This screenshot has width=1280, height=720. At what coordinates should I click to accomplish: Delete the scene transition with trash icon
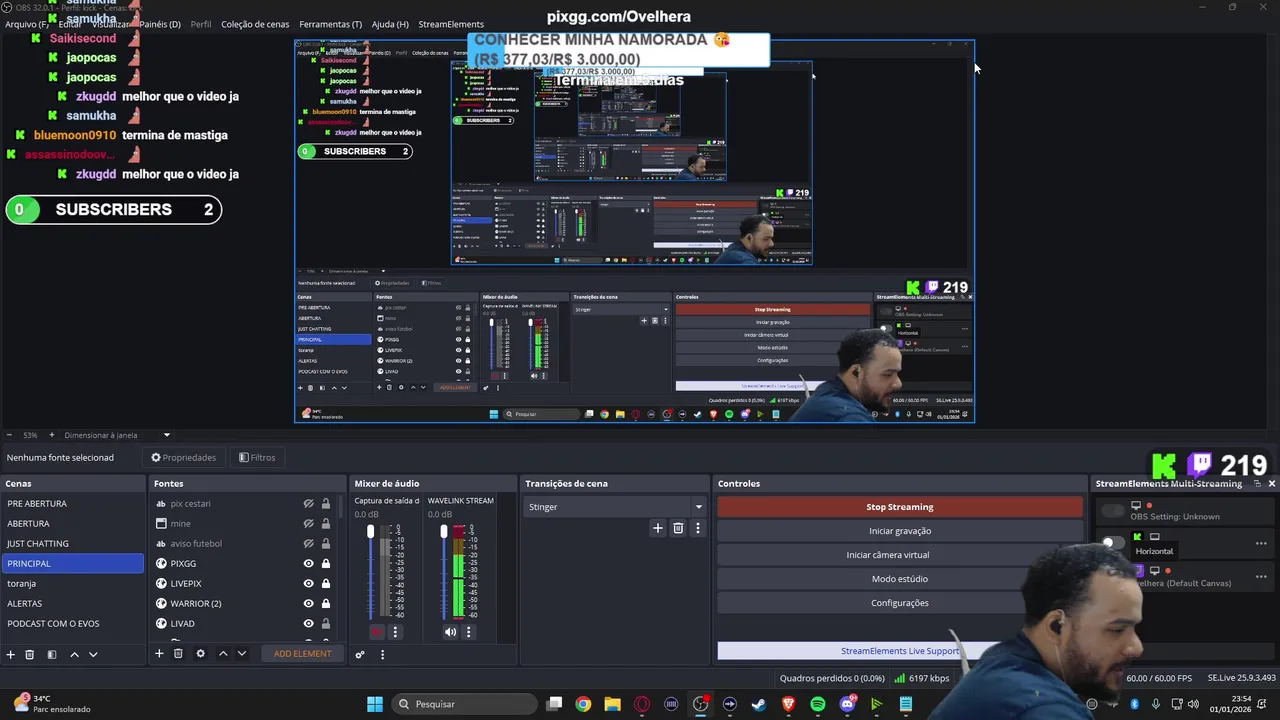[678, 528]
